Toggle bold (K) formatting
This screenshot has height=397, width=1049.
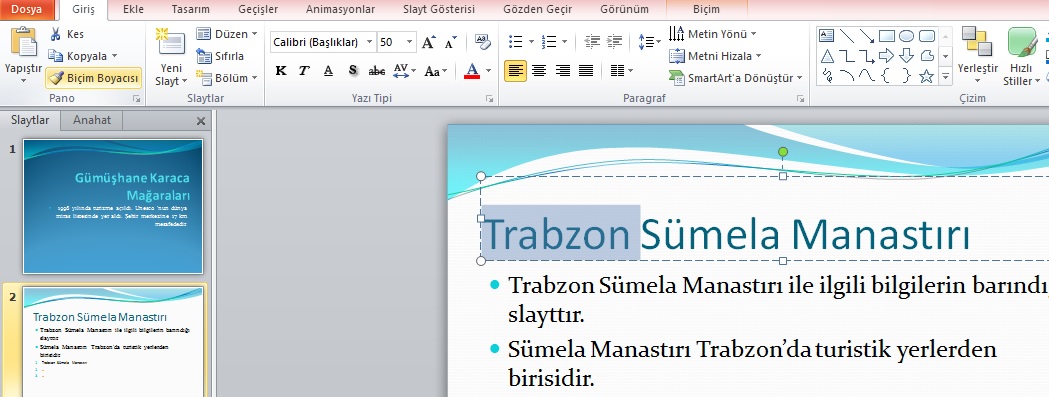click(x=281, y=70)
